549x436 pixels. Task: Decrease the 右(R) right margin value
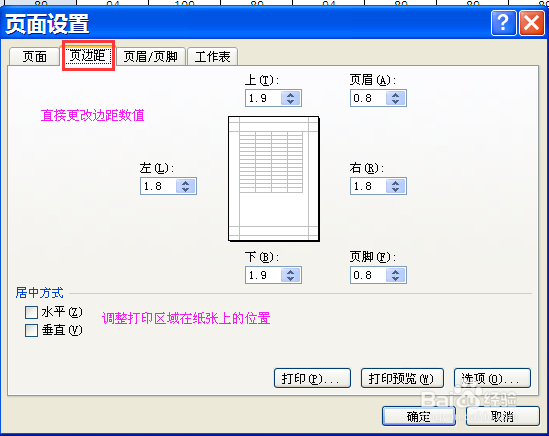(395, 189)
